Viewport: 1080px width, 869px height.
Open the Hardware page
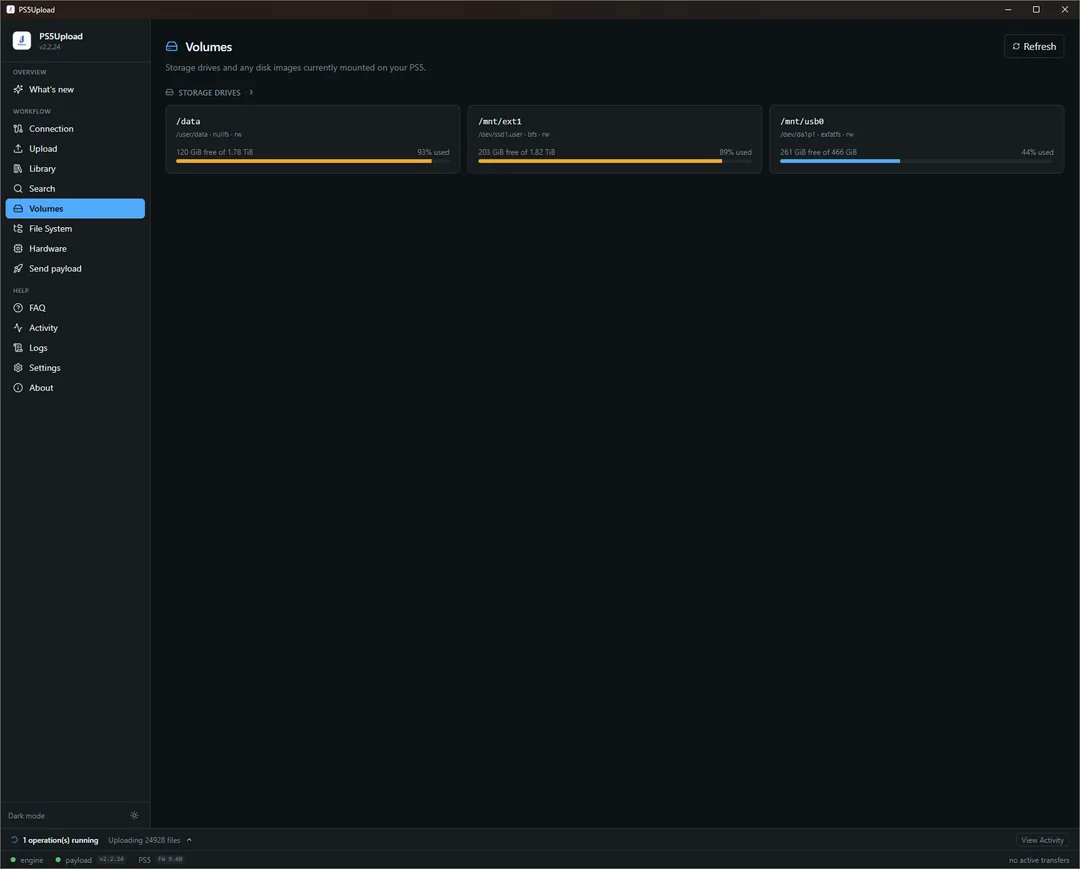75,249
